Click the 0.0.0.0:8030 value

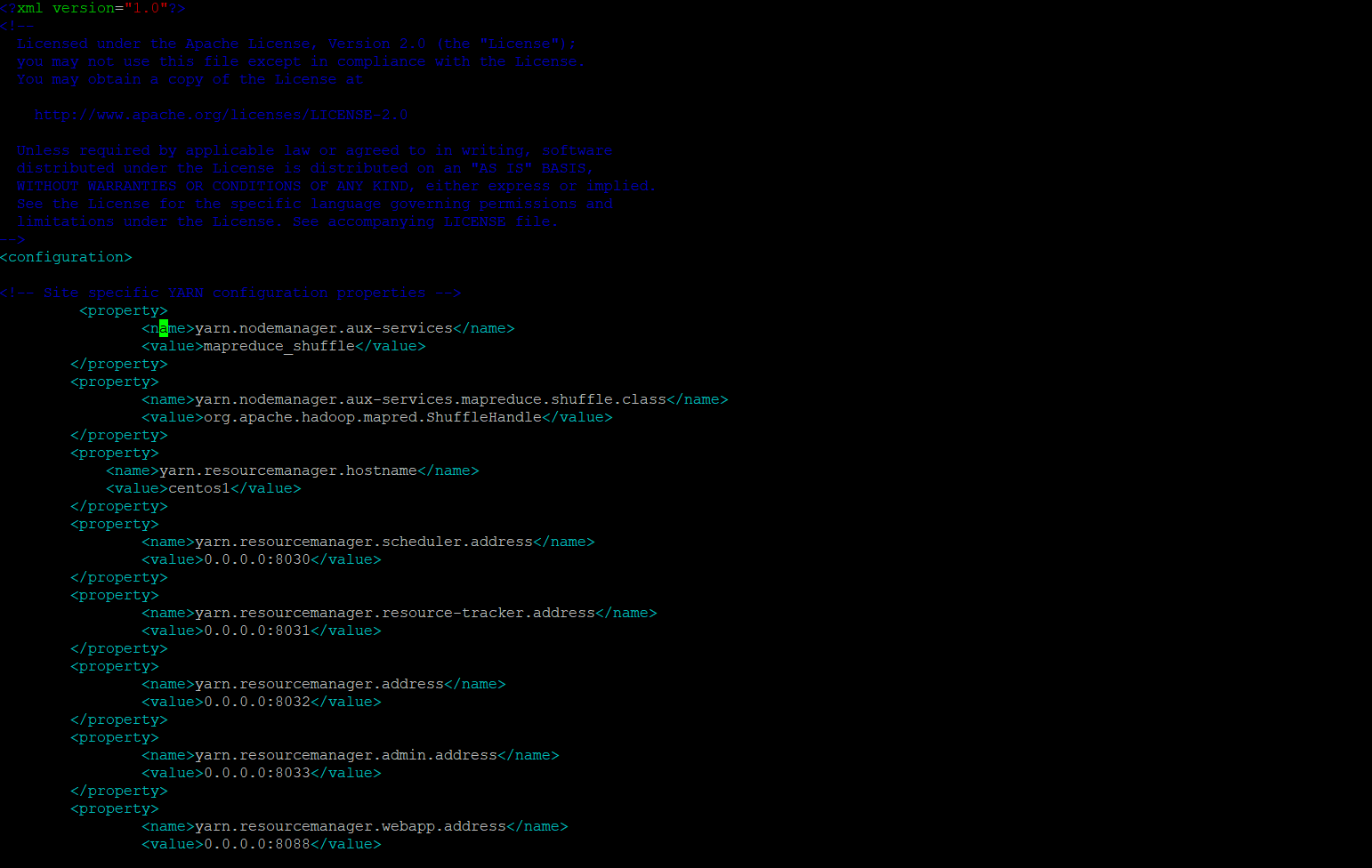257,559
